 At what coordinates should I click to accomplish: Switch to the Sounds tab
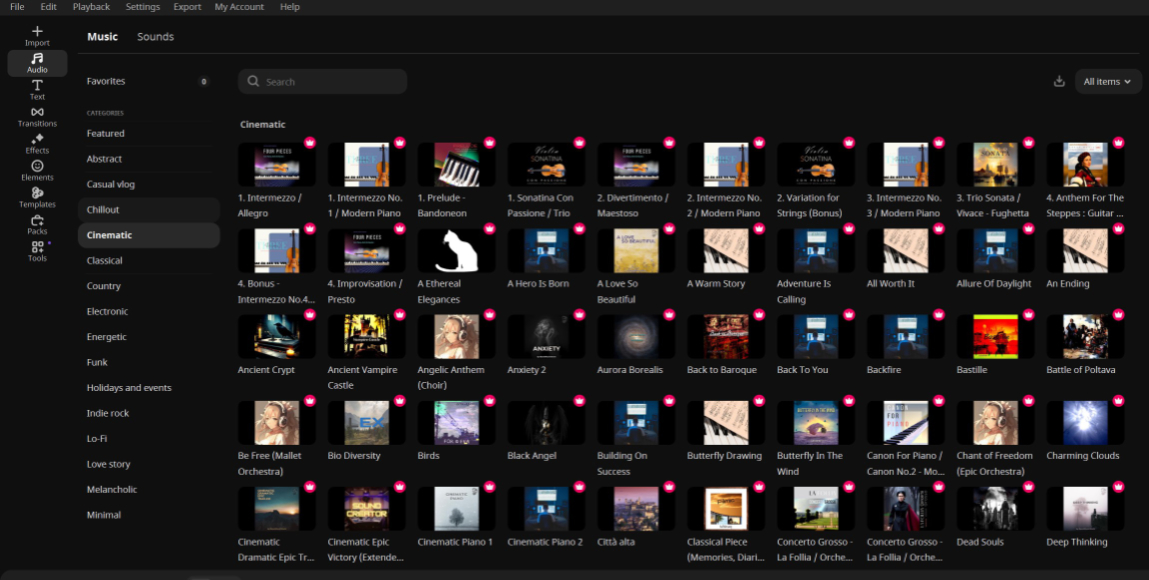point(155,37)
